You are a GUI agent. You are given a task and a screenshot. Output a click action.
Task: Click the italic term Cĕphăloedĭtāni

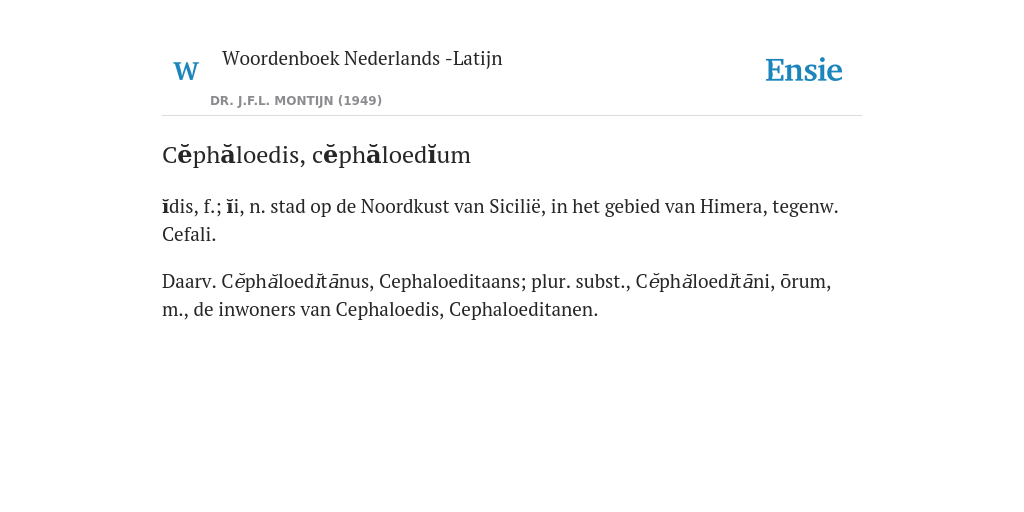click(705, 281)
